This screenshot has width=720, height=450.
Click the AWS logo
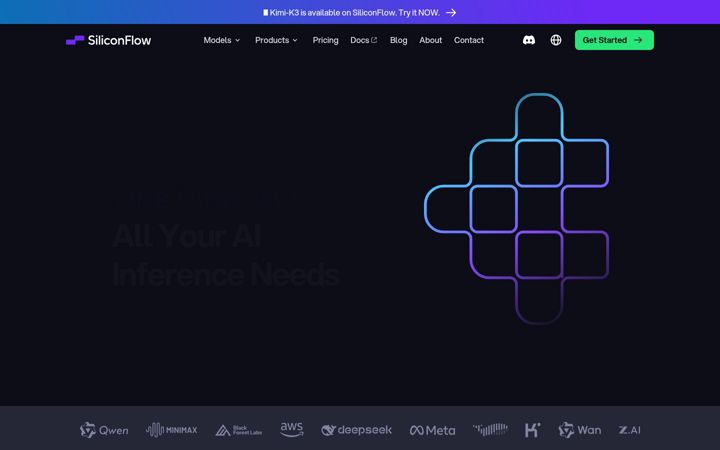point(292,430)
